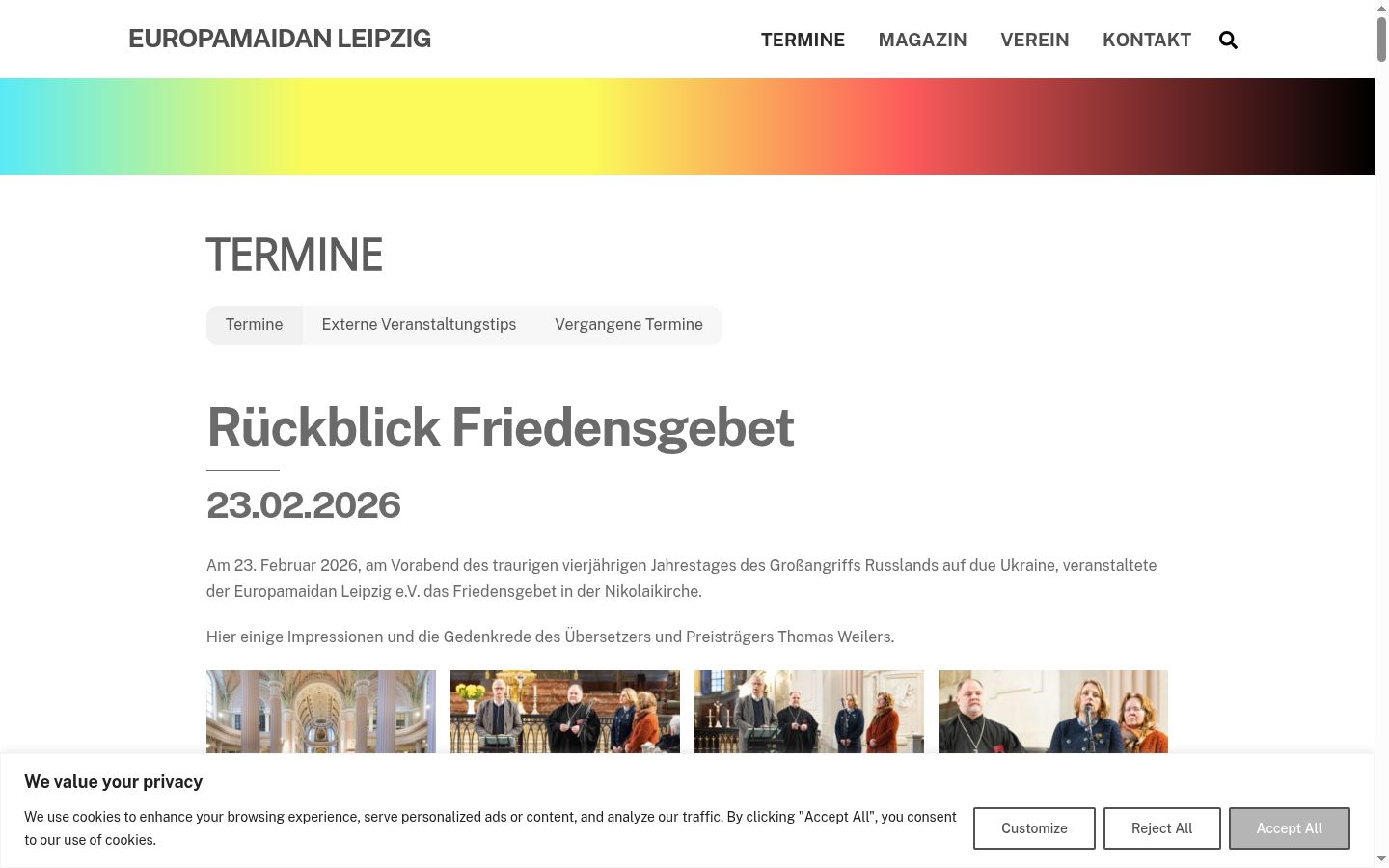This screenshot has height=868, width=1389.
Task: Switch to Externe Veranstaltungstips tab
Action: pos(419,325)
